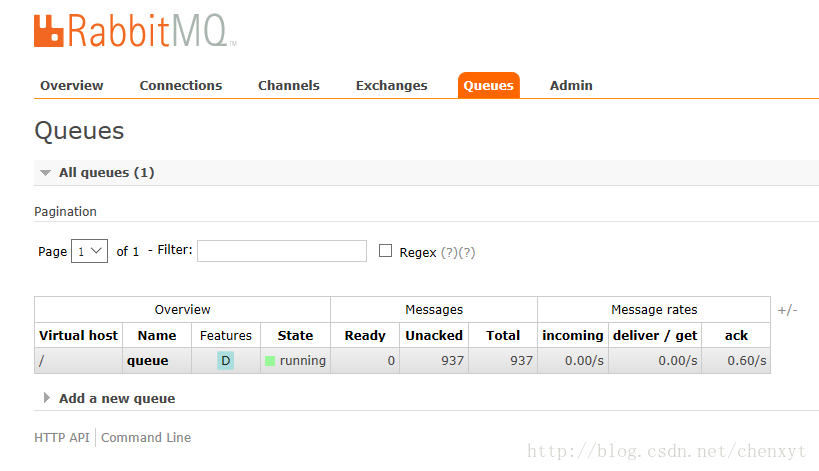
Task: Click the Features column header
Action: click(x=226, y=336)
